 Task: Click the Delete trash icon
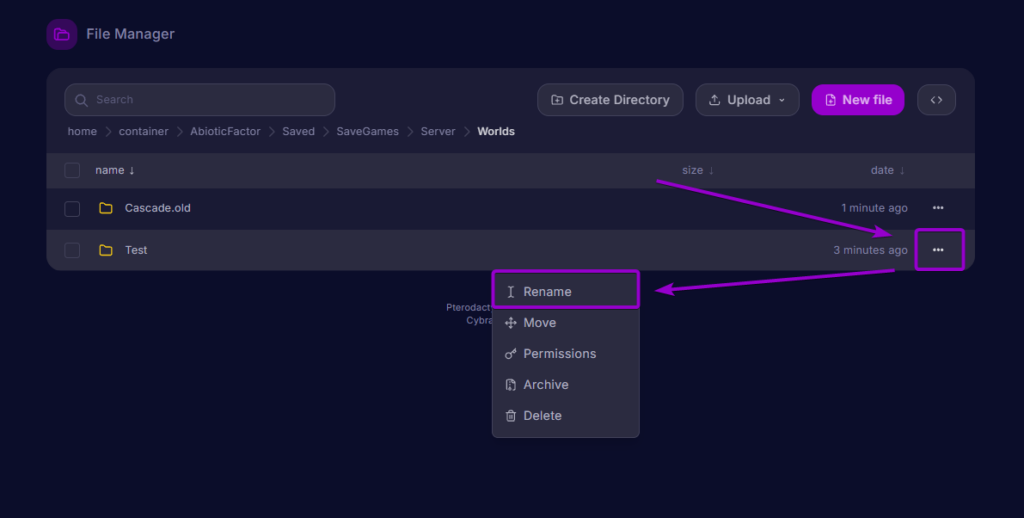(x=511, y=415)
